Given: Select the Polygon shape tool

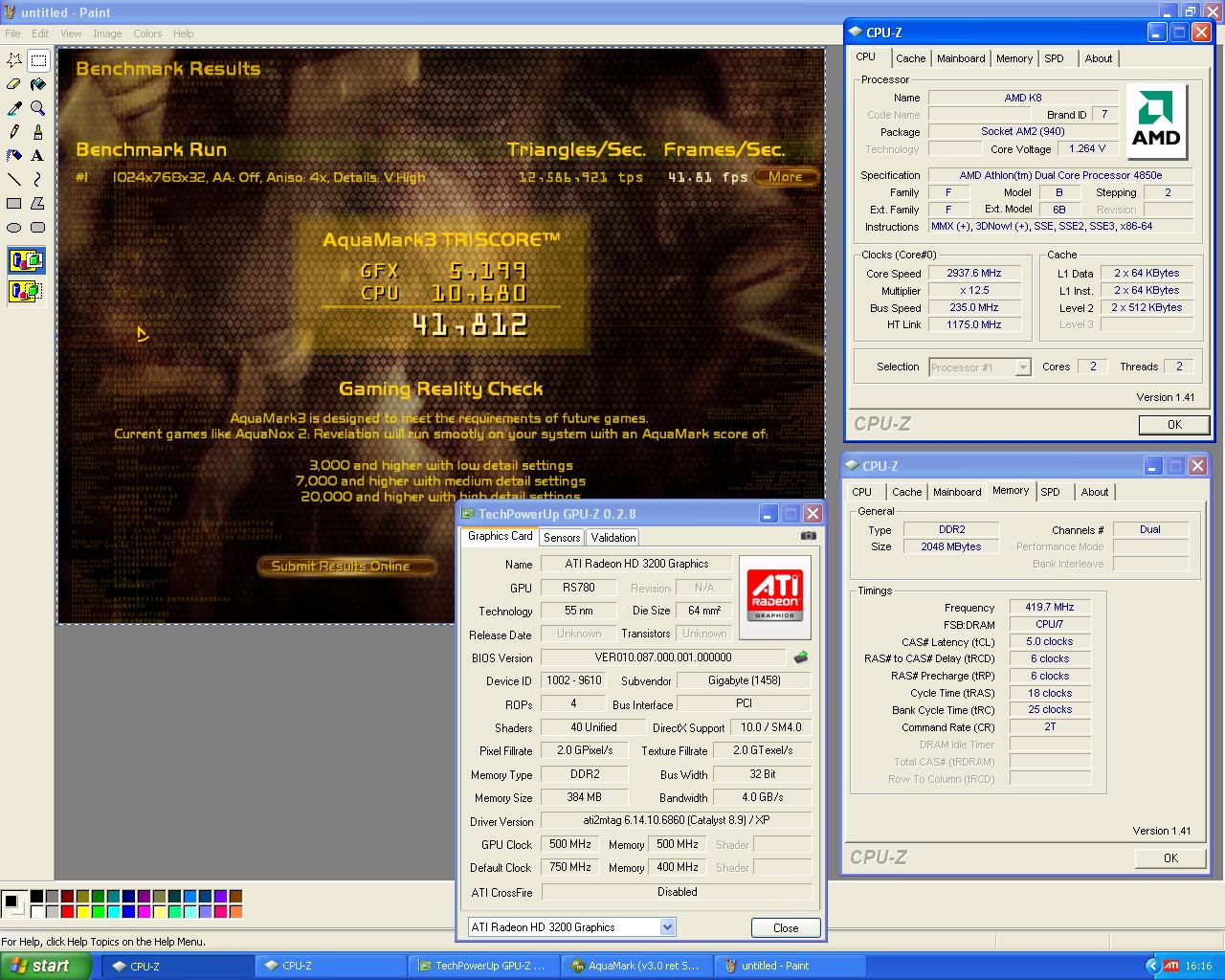Looking at the screenshot, I should [38, 204].
